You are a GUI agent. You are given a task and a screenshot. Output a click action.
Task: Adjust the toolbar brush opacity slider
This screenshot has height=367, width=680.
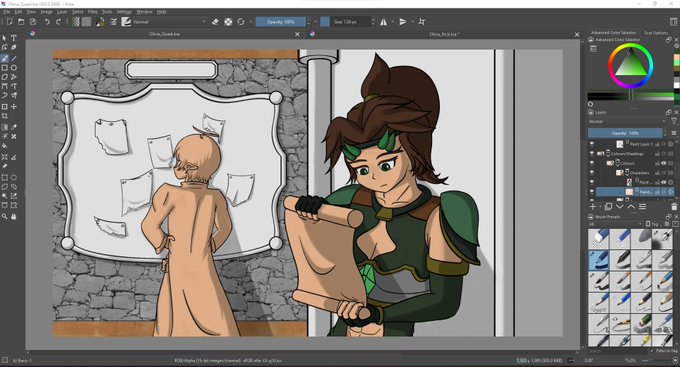tap(281, 22)
